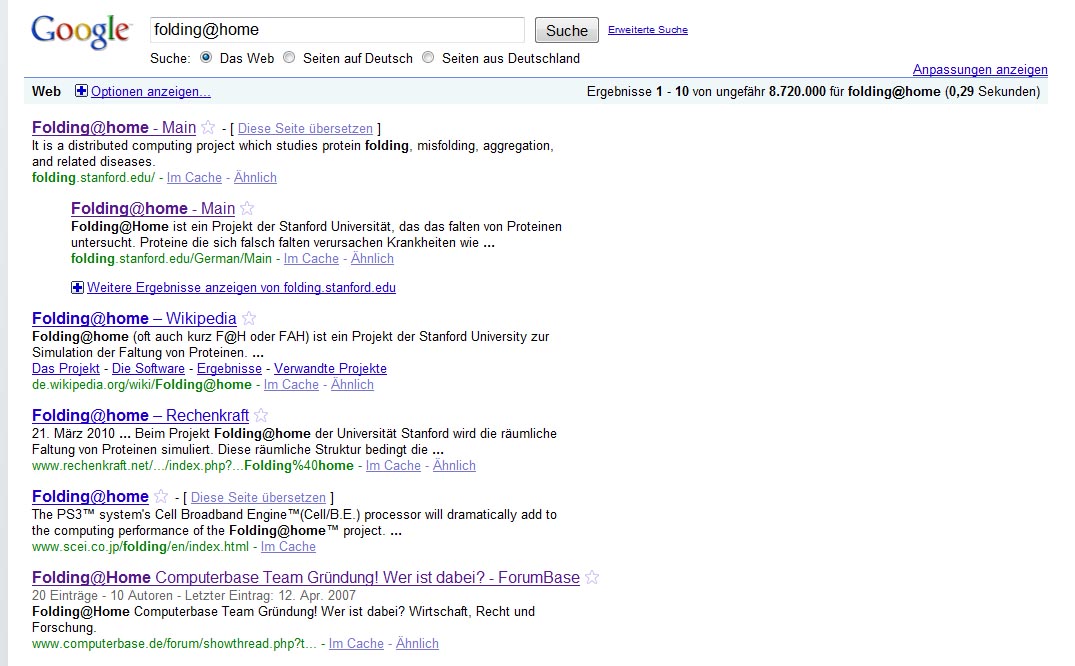The image size is (1075, 666).
Task: Star the first Folding@home - Main result
Action: click(x=208, y=128)
